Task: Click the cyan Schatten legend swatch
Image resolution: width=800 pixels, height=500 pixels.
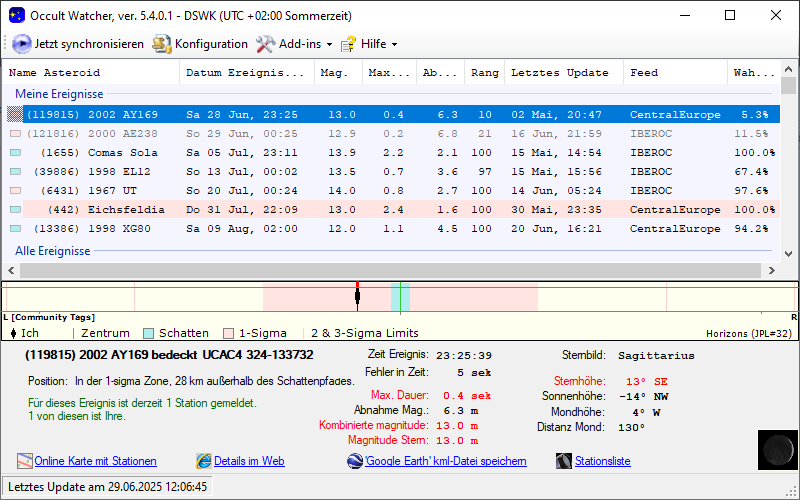Action: (x=148, y=333)
